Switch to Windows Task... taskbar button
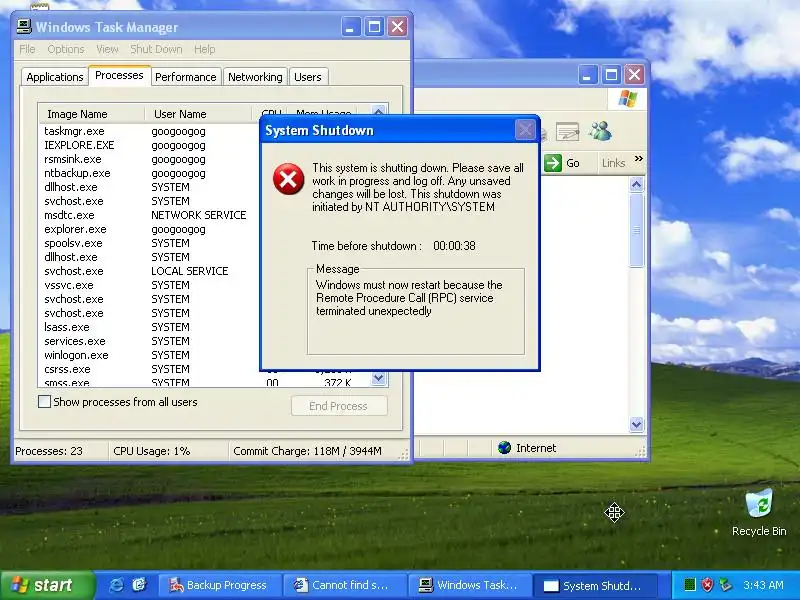 [x=469, y=585]
